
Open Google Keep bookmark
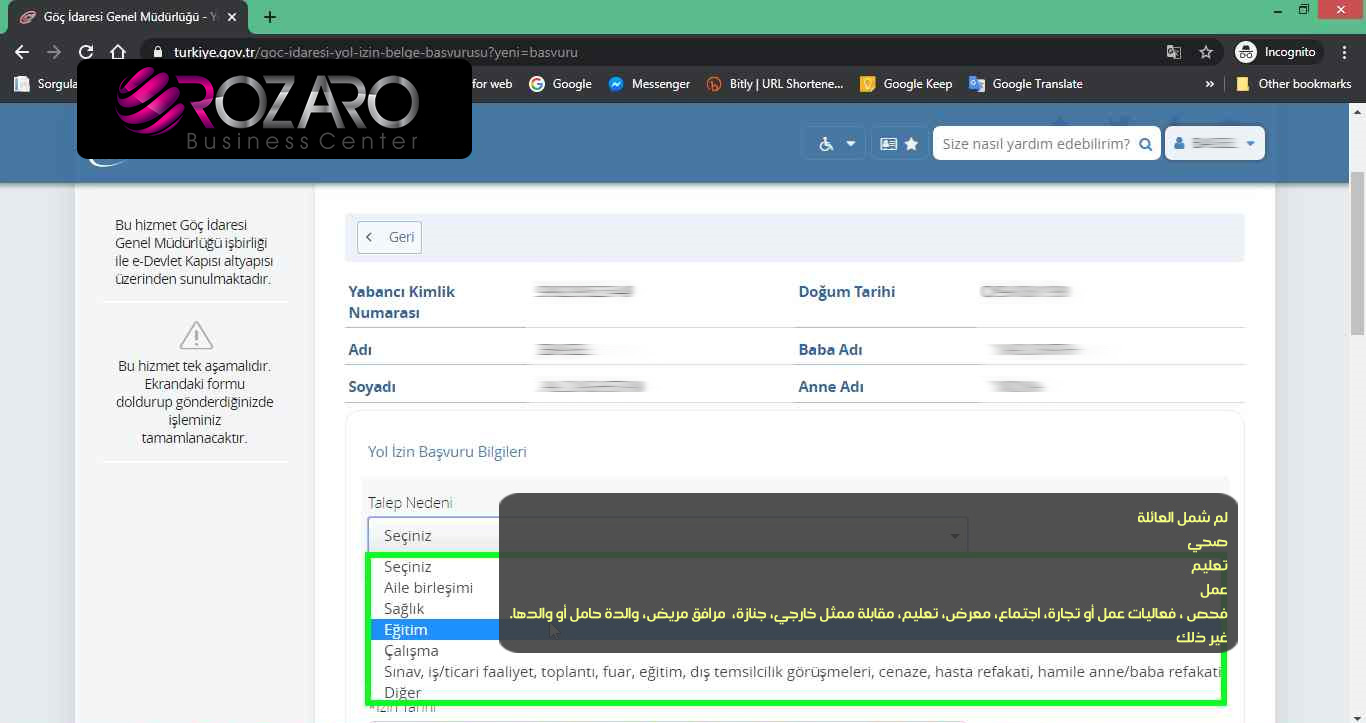(906, 84)
